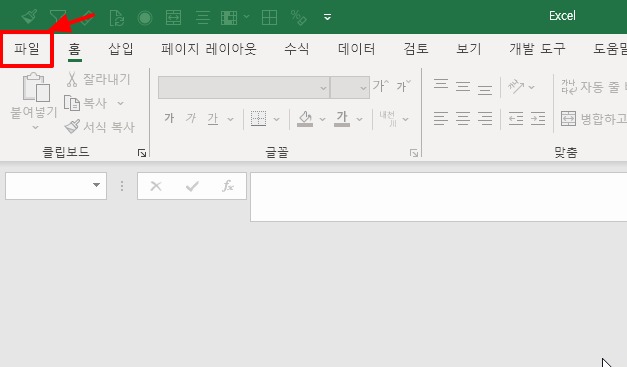Click the record macro circle icon
The height and width of the screenshot is (367, 627).
(x=145, y=18)
